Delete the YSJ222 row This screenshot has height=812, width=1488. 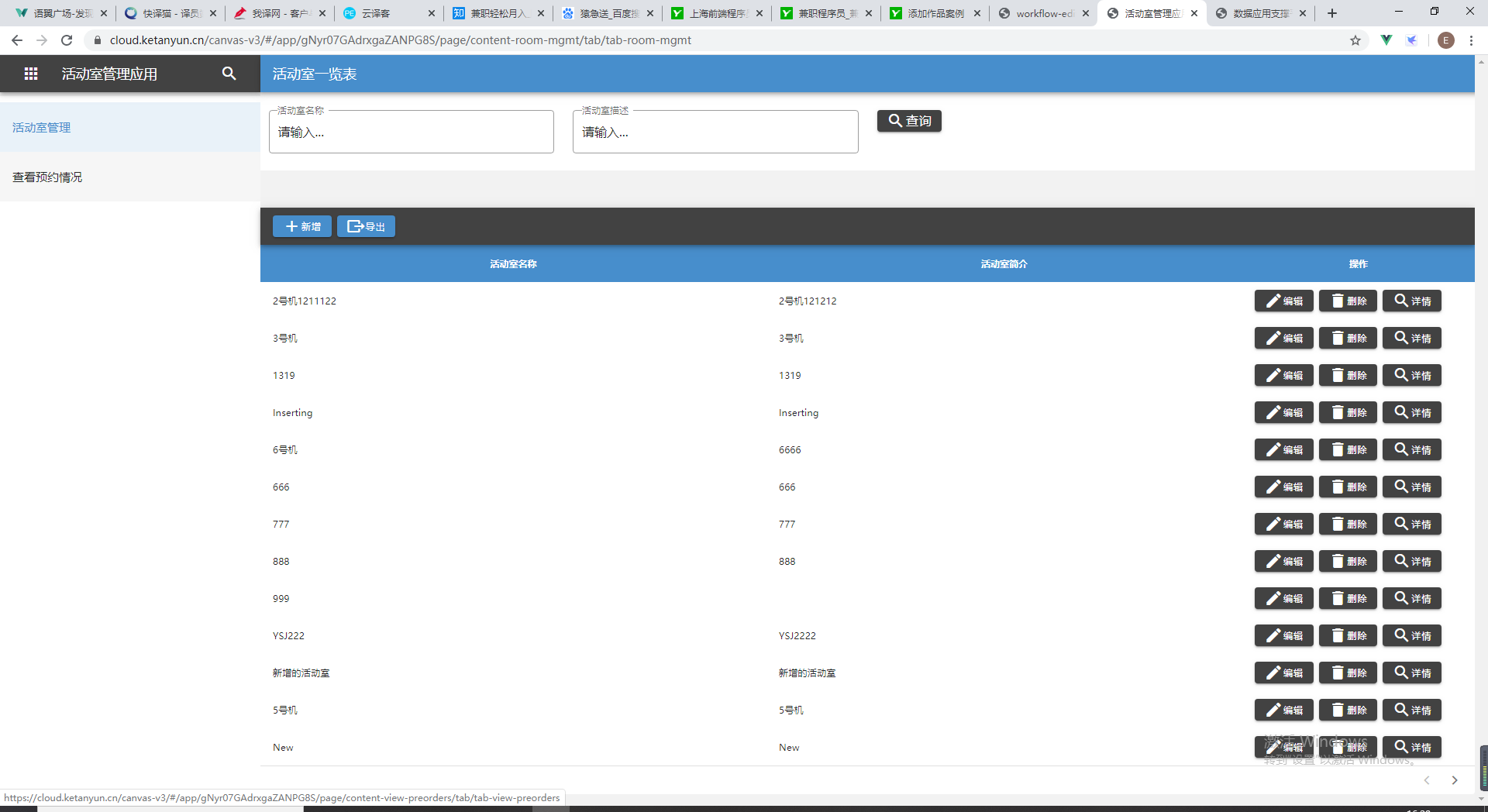(x=1348, y=635)
